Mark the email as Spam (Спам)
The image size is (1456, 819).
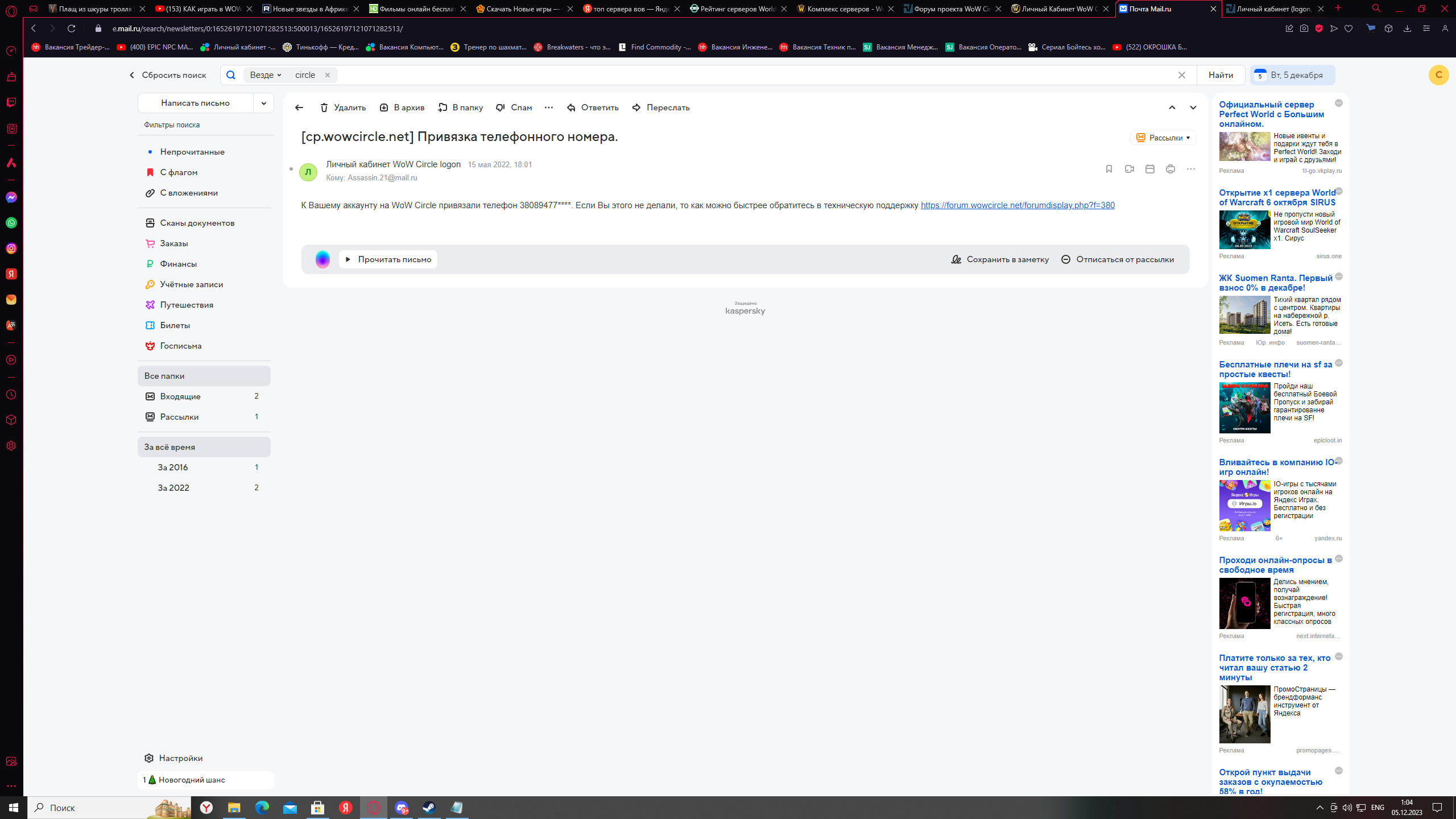514,107
